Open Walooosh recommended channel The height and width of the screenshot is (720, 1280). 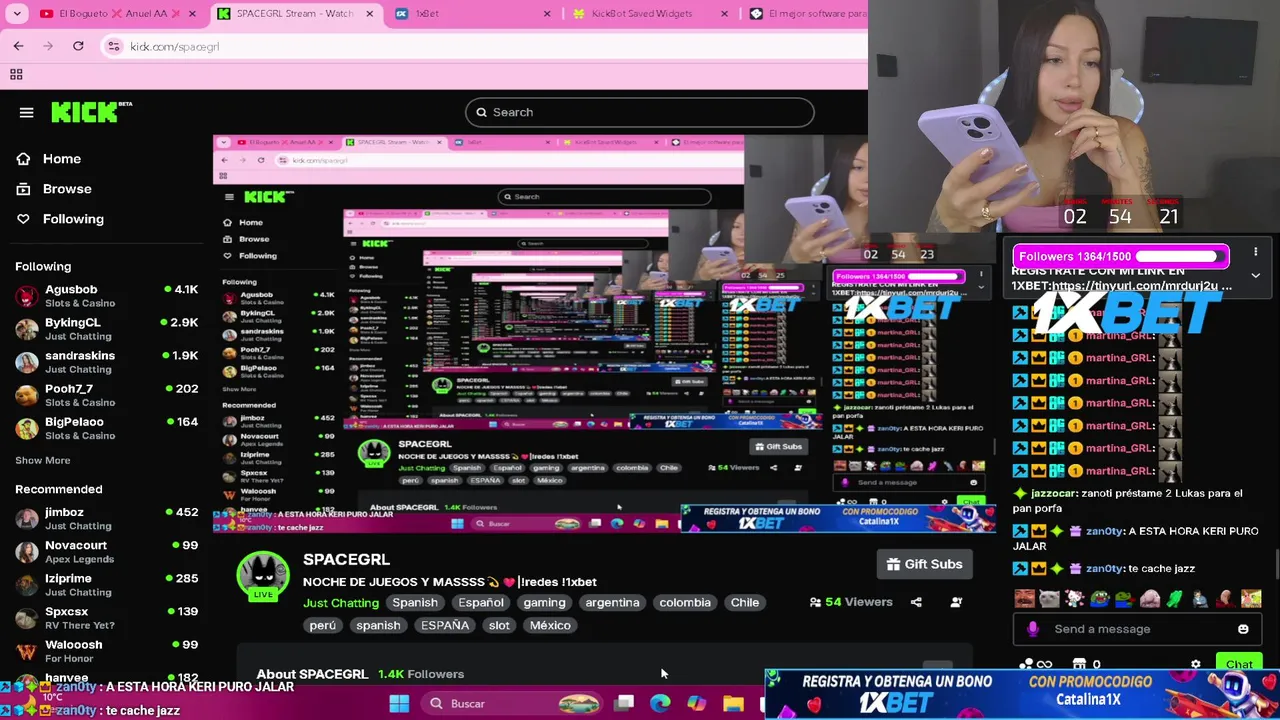(x=107, y=650)
